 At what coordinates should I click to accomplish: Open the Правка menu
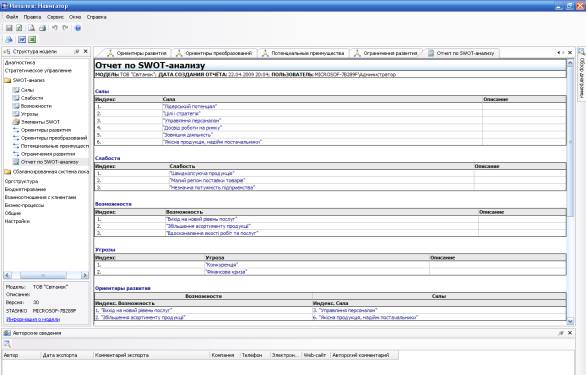pyautogui.click(x=33, y=17)
